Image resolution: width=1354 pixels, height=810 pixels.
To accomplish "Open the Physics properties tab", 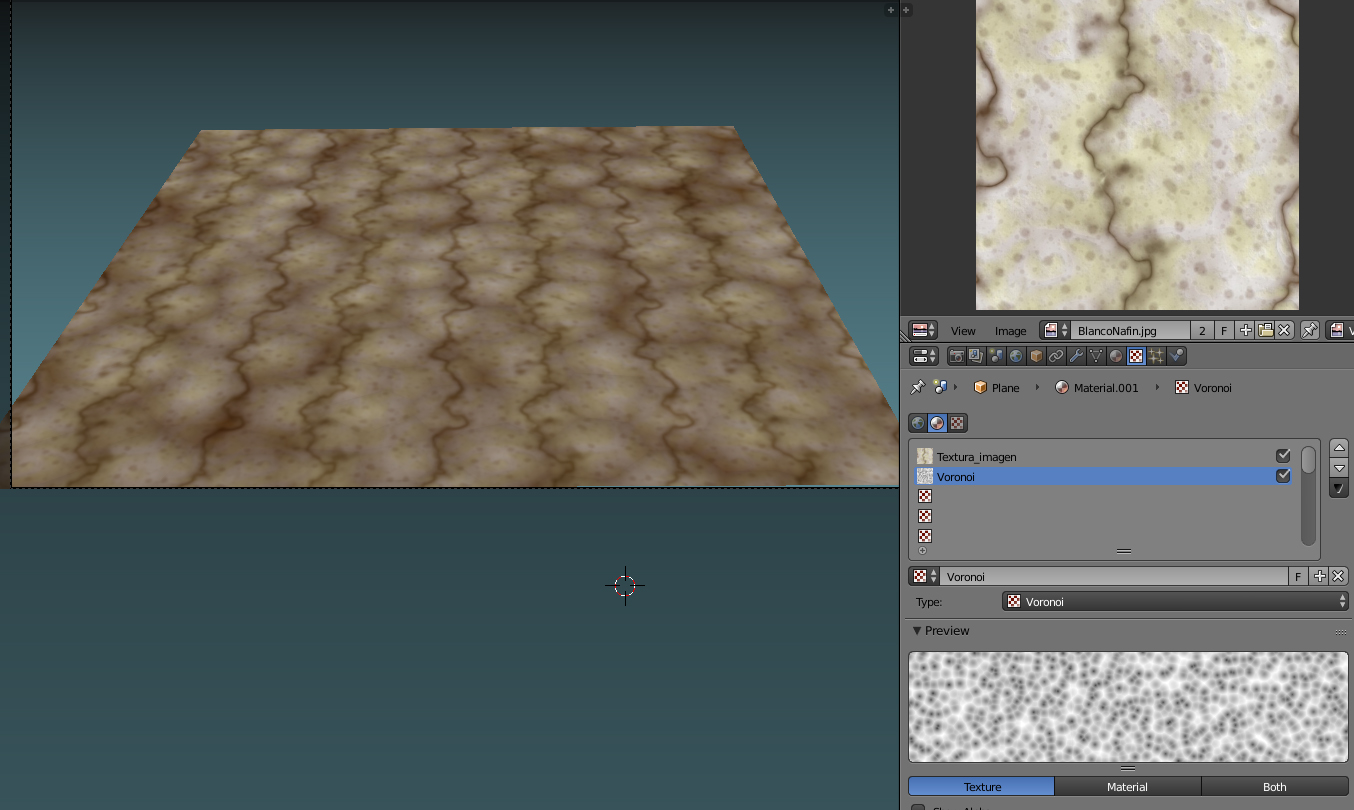I will [x=1176, y=356].
